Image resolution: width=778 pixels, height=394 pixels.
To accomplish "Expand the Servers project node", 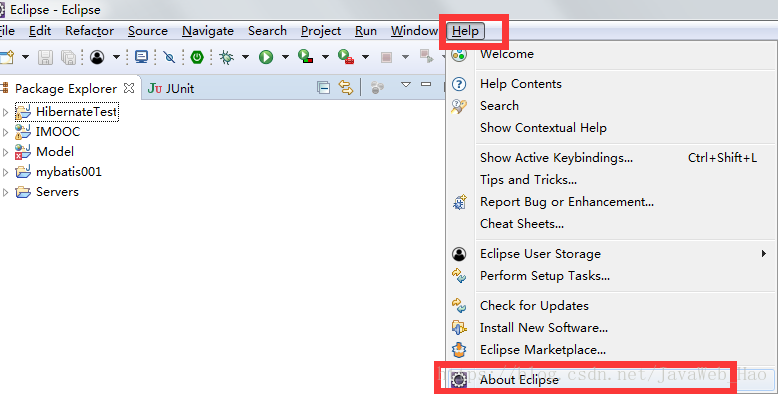I will point(5,192).
